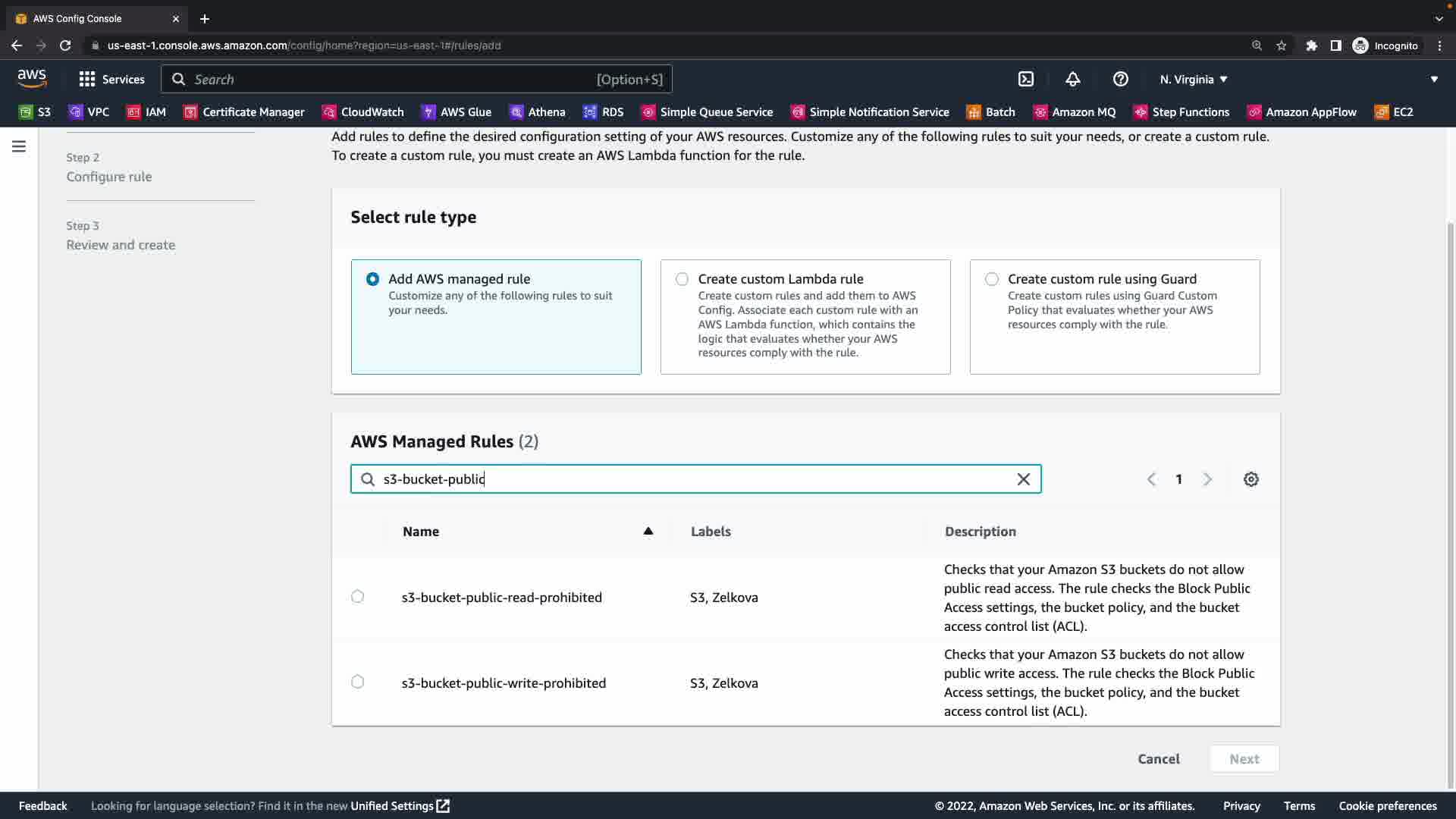Click the AWS logo home icon
Image resolution: width=1456 pixels, height=819 pixels.
(x=32, y=79)
